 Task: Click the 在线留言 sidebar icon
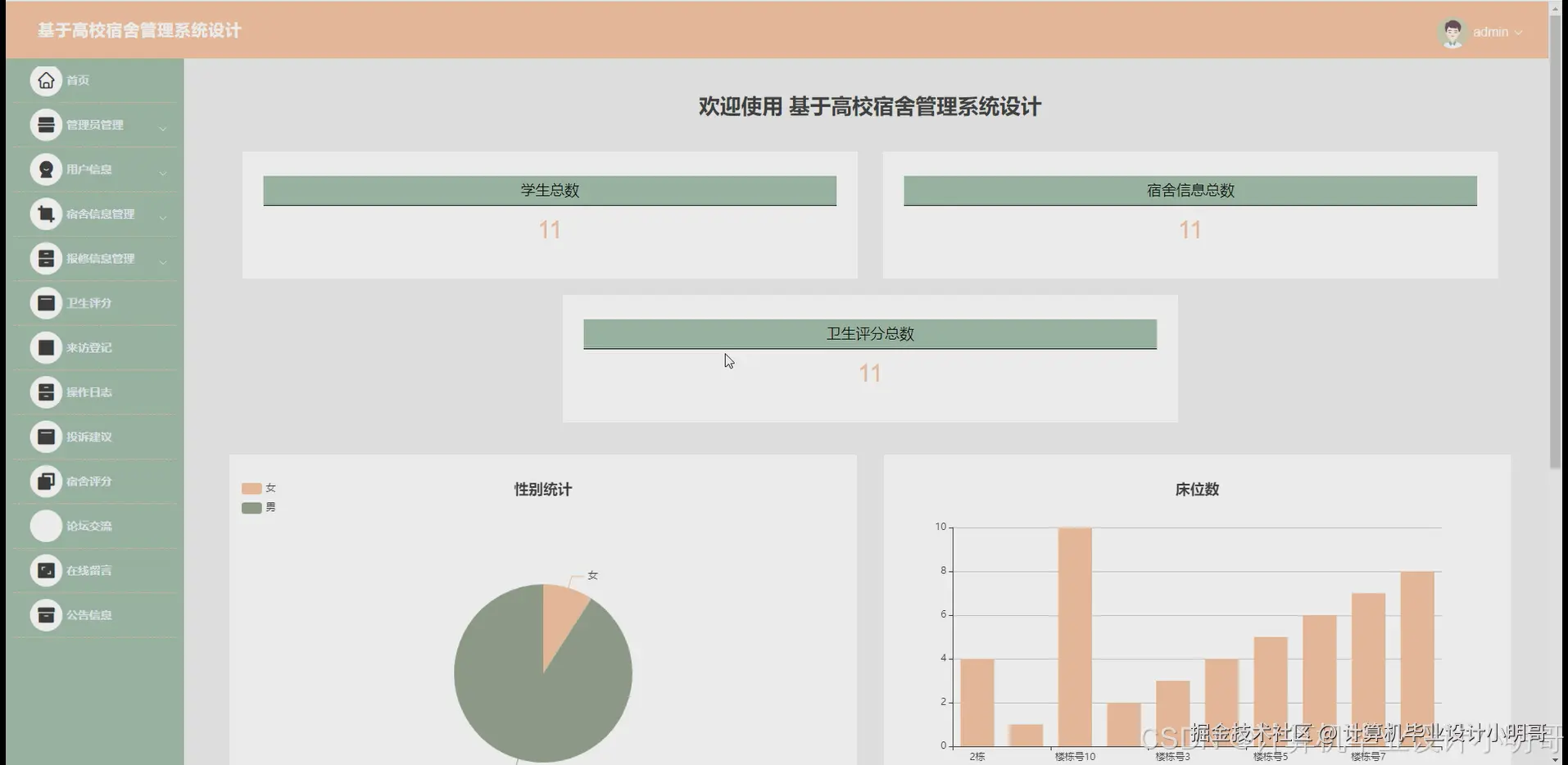coord(46,570)
